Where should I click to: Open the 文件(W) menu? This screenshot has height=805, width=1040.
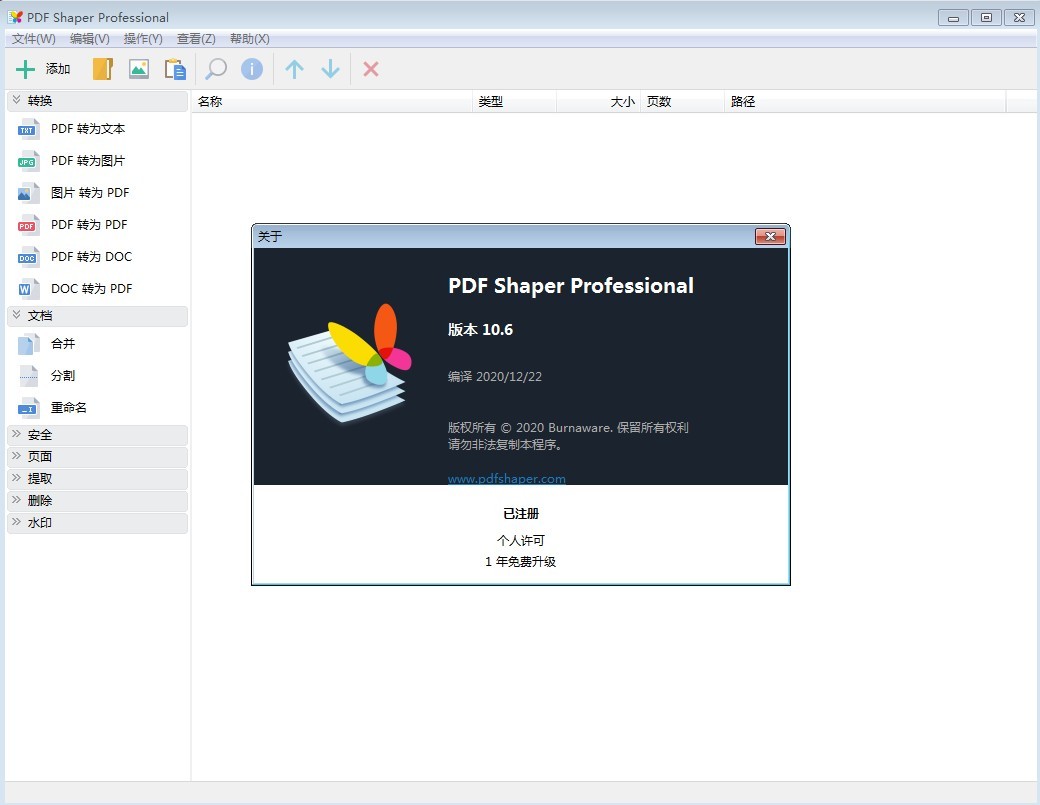34,39
